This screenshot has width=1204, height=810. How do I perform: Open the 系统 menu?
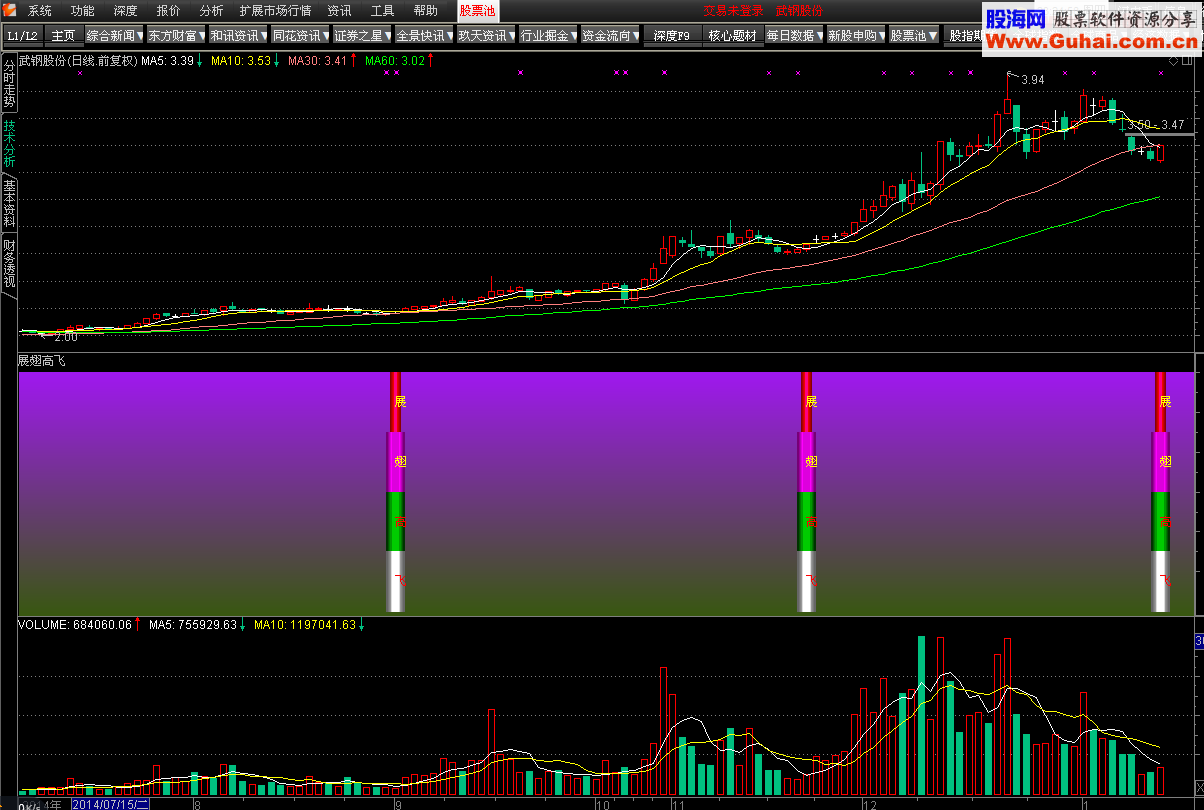40,11
